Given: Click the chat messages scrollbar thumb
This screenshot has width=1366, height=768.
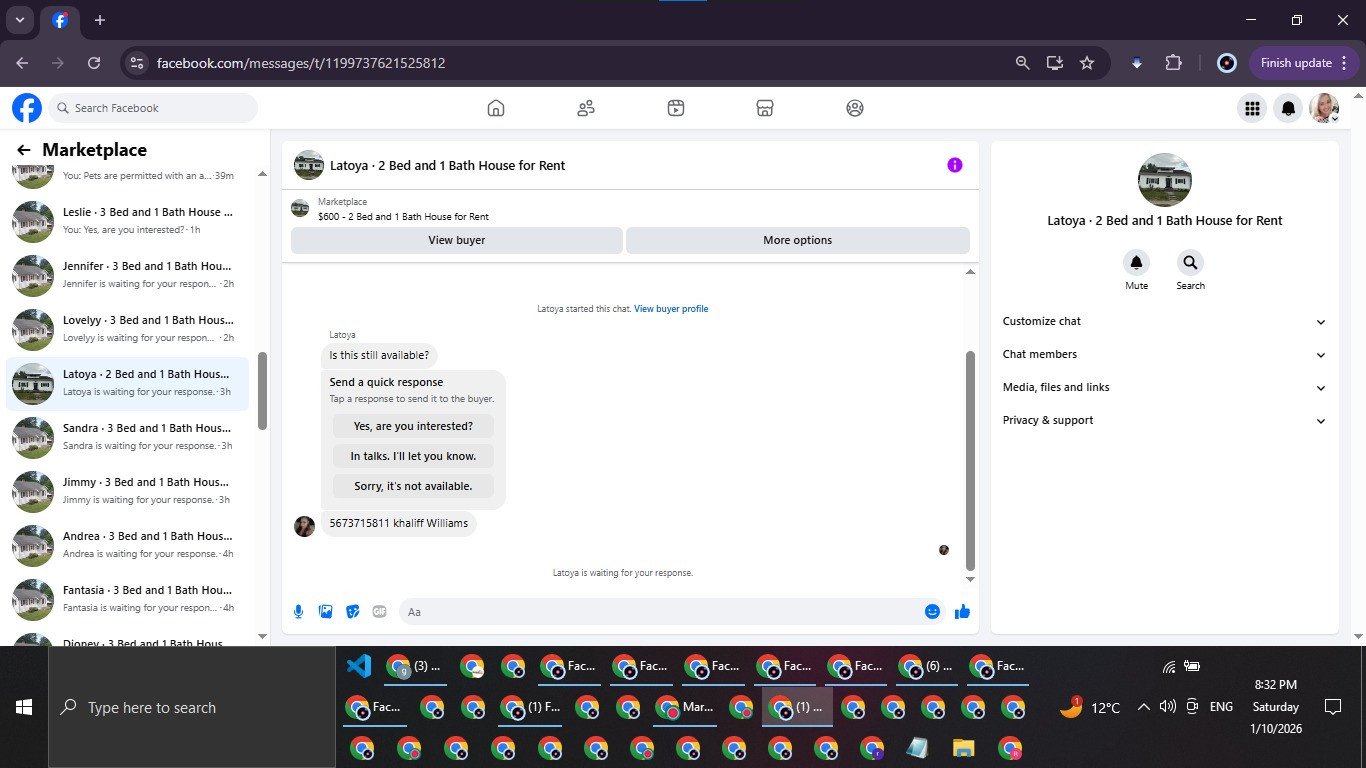Looking at the screenshot, I should tap(970, 460).
